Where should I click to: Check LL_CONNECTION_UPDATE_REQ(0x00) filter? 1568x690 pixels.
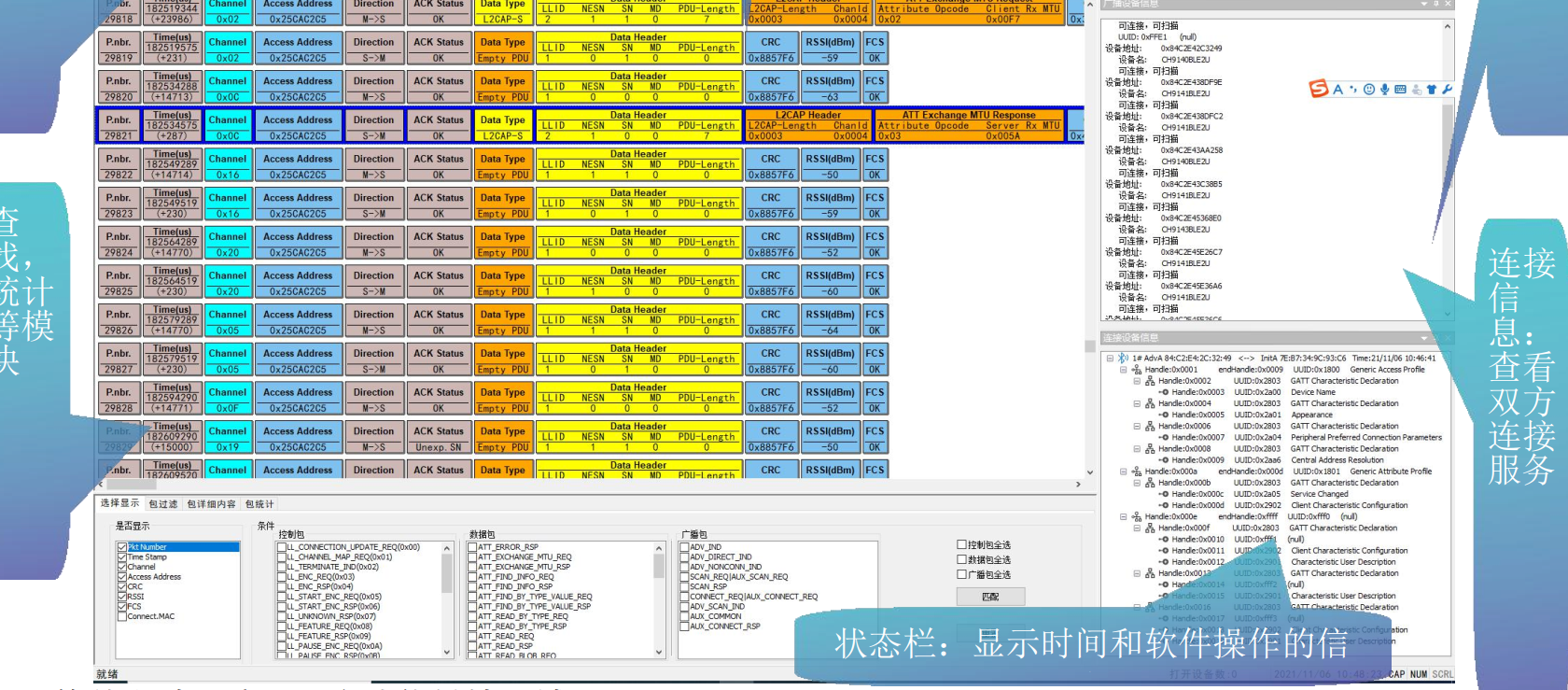point(282,547)
